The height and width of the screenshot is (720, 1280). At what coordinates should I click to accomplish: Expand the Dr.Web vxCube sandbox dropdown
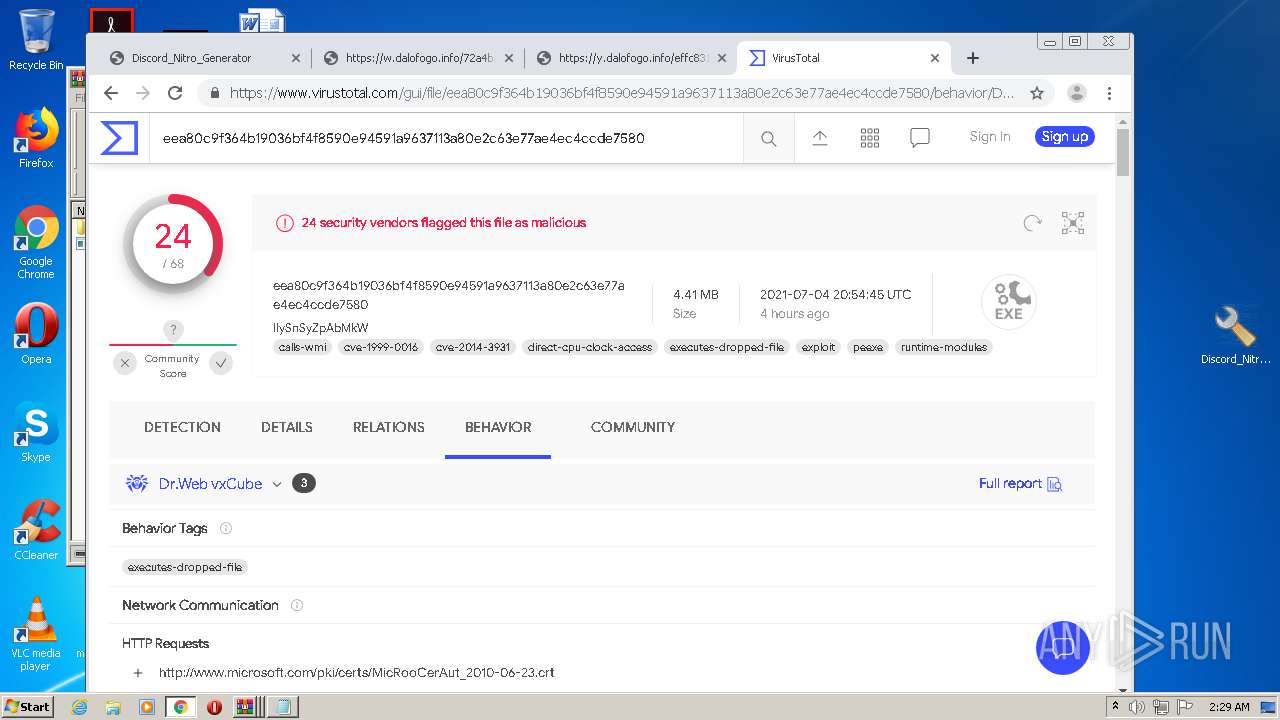[x=277, y=484]
